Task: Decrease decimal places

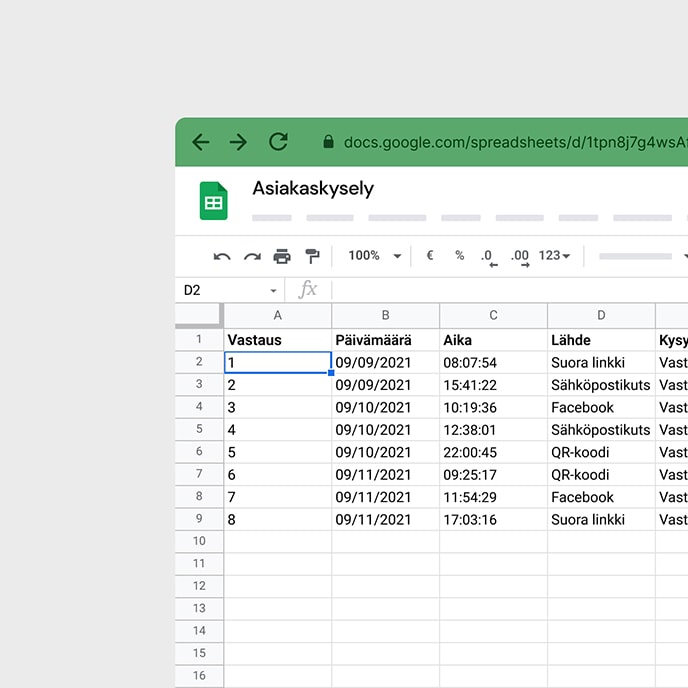Action: pos(488,257)
